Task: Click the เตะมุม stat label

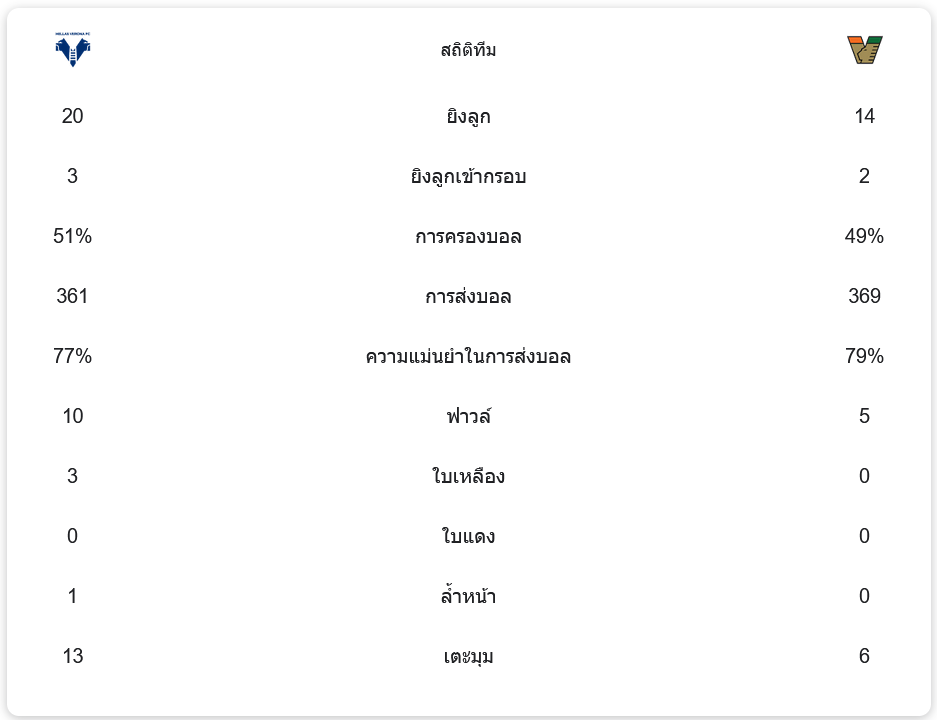Action: coord(468,657)
